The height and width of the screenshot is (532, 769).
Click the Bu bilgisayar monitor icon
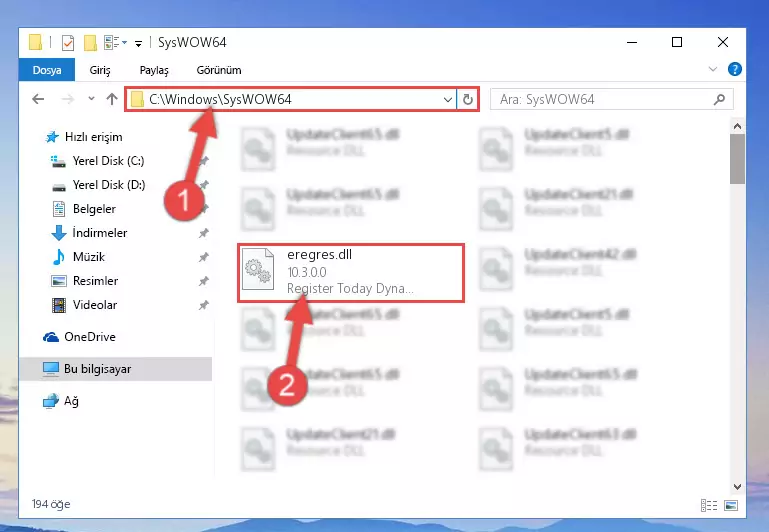51,369
